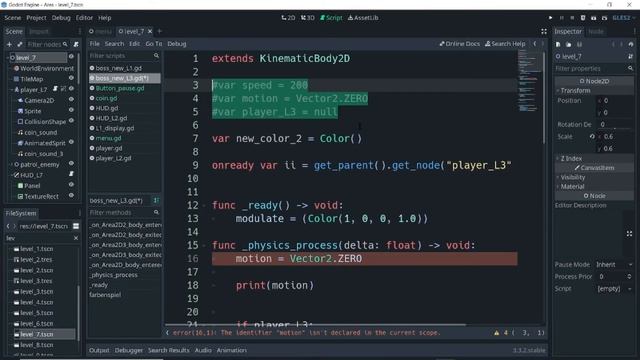Screen dimensions: 640x360
Task: Click the search icon in Filter properties
Action: [x=630, y=69]
